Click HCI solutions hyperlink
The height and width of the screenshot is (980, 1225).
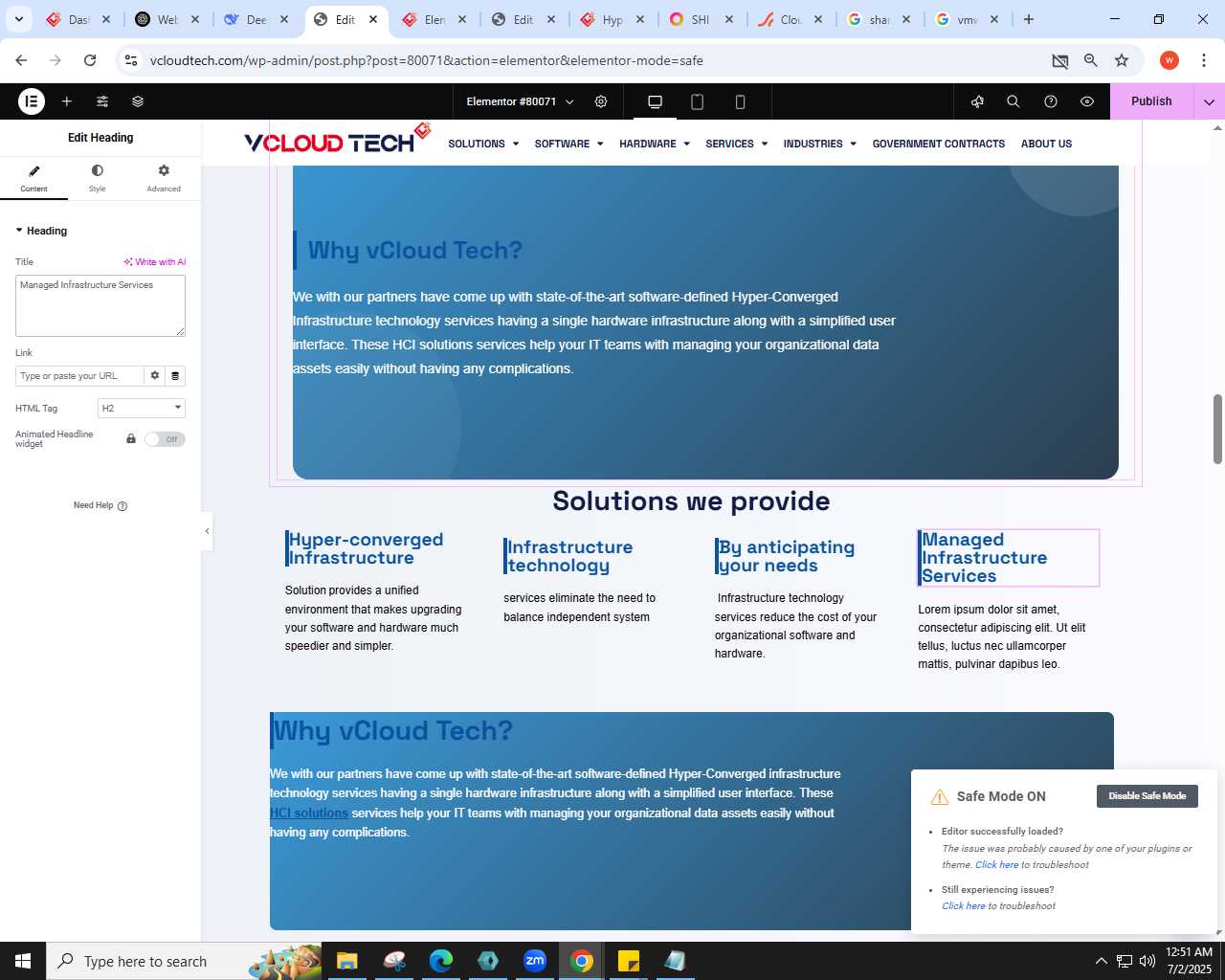(x=309, y=813)
